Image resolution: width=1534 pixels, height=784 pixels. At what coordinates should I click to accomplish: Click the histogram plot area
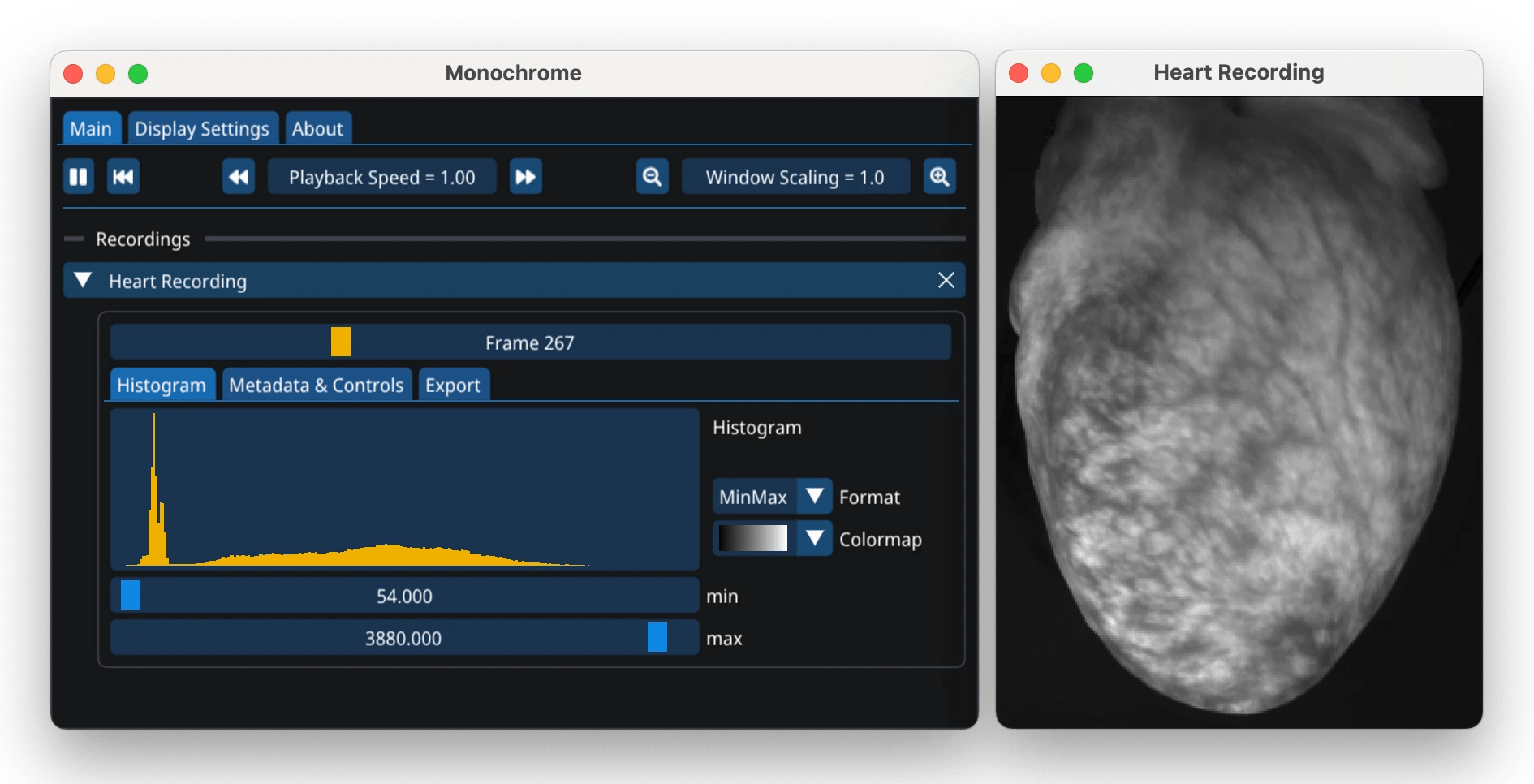404,489
